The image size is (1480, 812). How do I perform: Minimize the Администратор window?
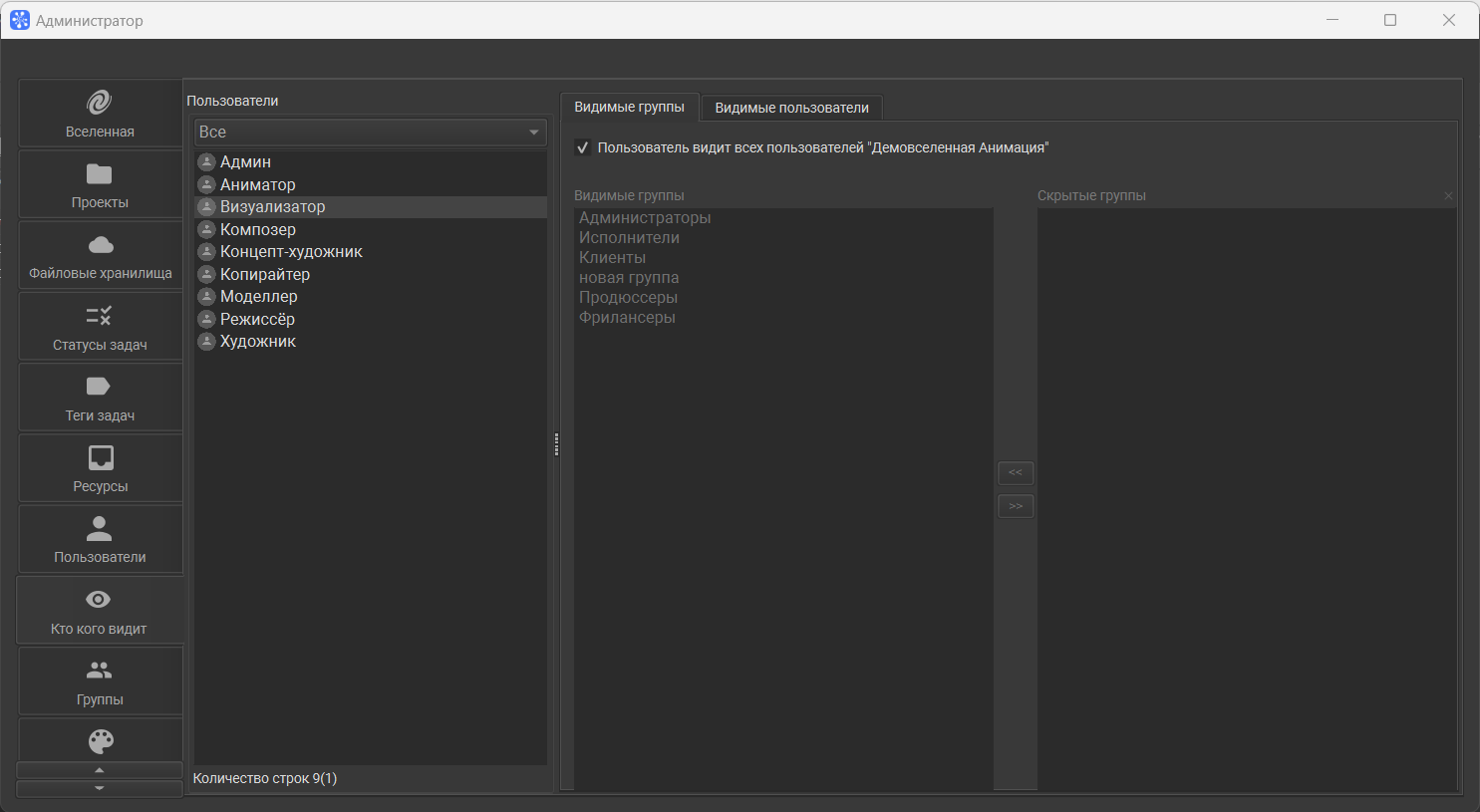(1332, 20)
